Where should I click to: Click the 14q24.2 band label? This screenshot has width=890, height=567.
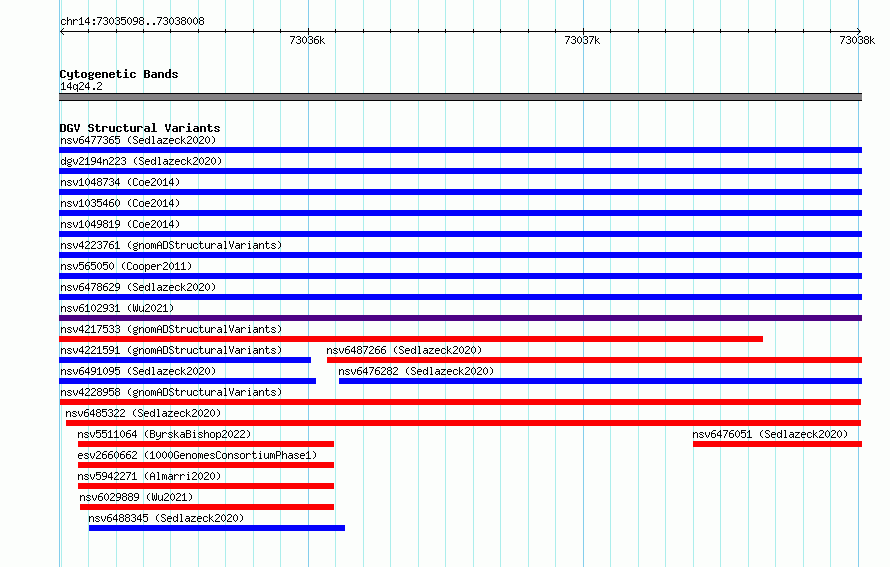81,86
